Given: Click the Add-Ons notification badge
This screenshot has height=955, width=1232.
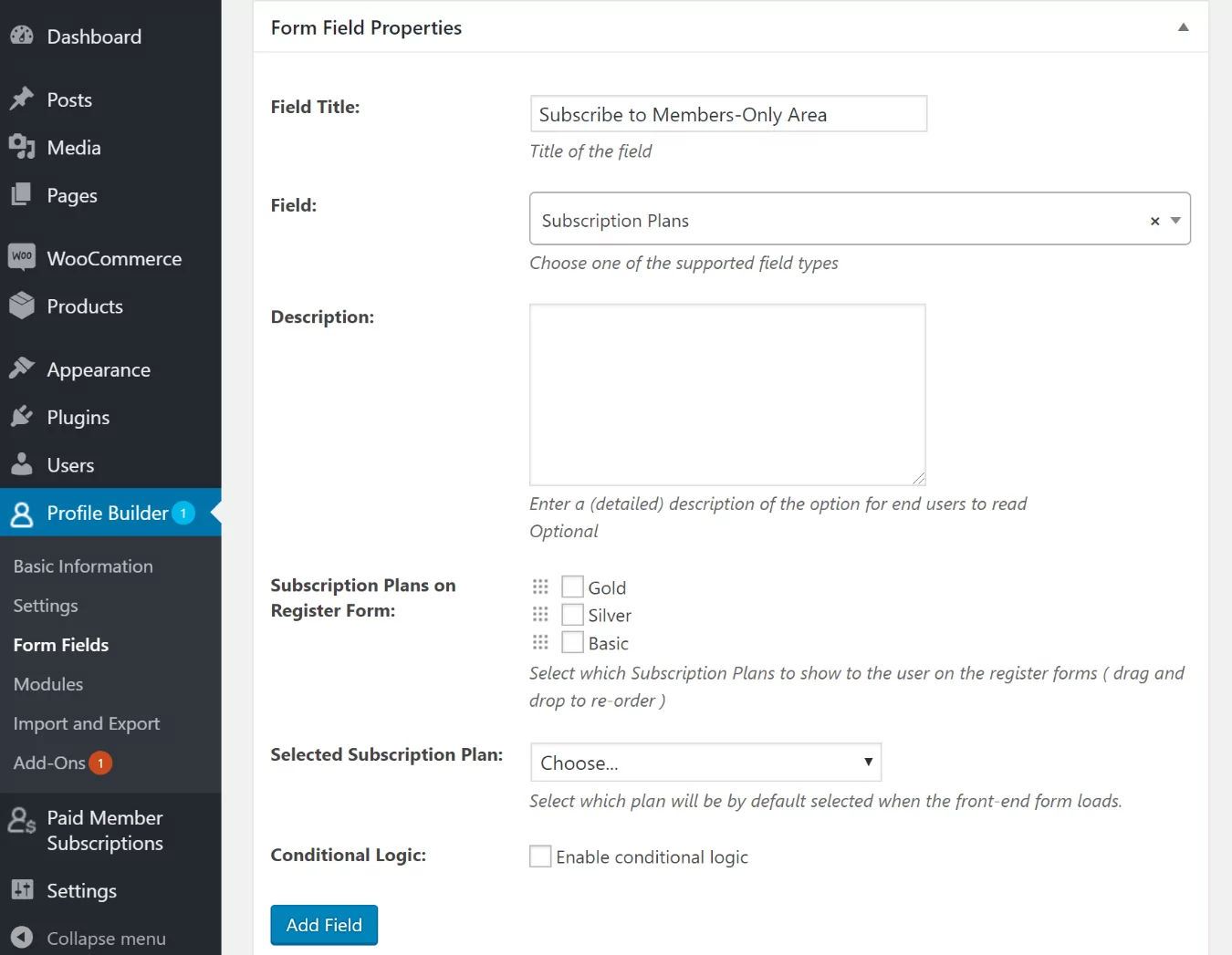Looking at the screenshot, I should coord(100,763).
